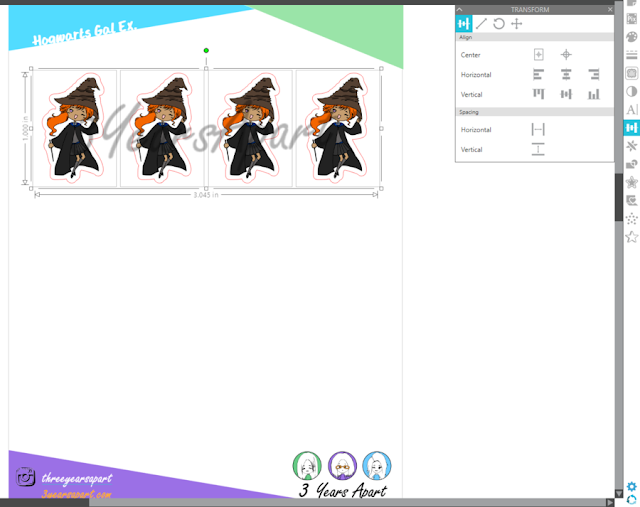640x507 pixels.
Task: Space selected objects evenly vertically
Action: [538, 149]
